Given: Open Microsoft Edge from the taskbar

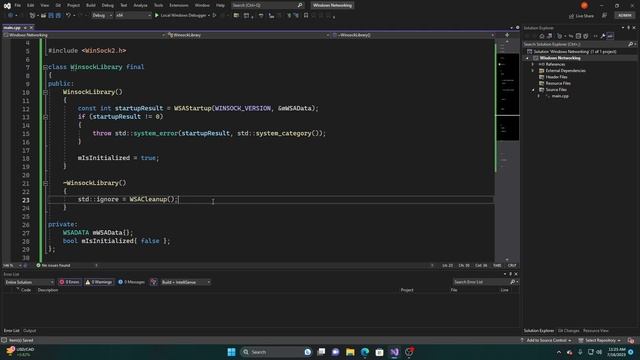Looking at the screenshot, I should click(x=365, y=352).
